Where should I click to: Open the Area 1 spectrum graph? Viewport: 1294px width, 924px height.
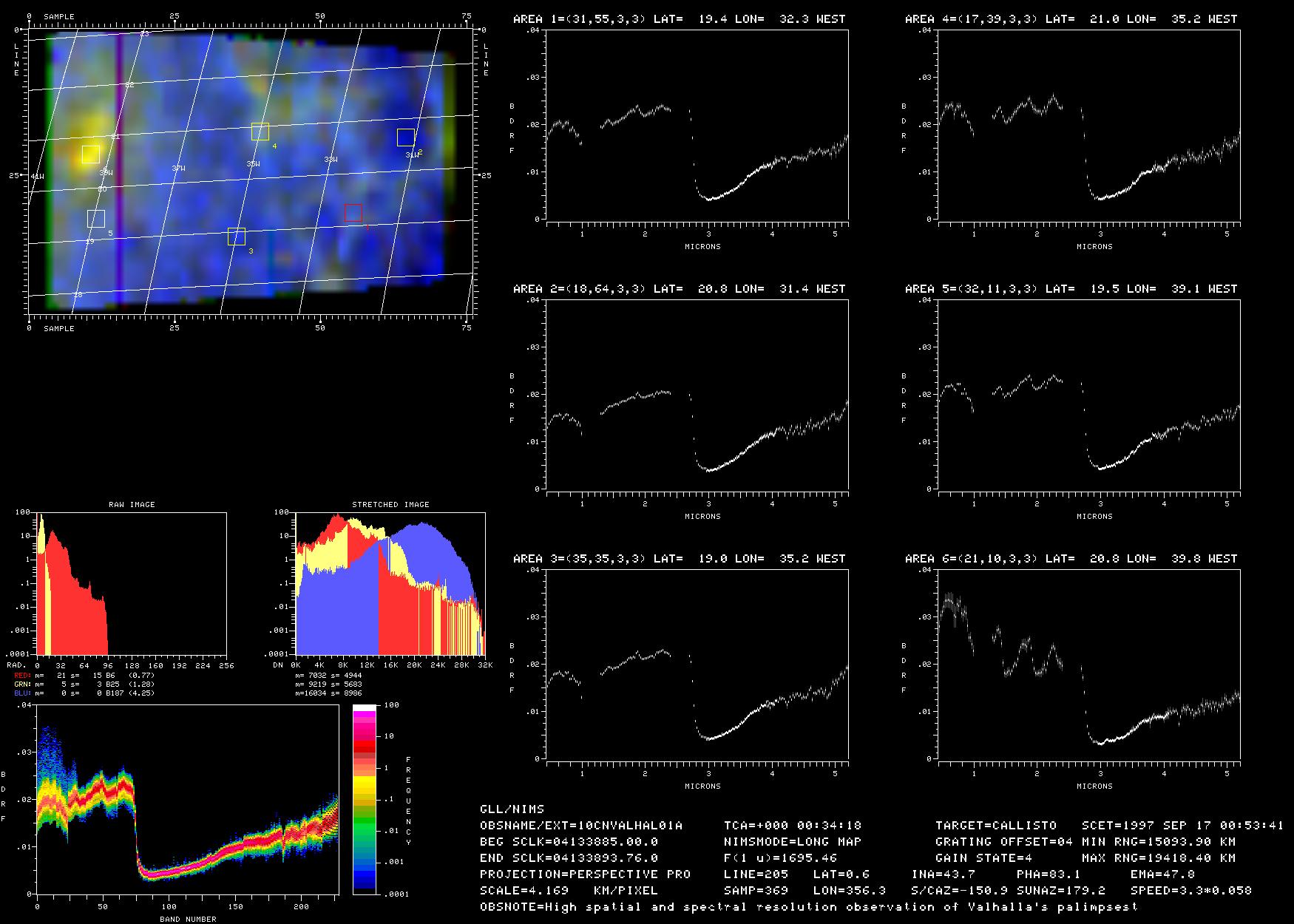[x=697, y=125]
